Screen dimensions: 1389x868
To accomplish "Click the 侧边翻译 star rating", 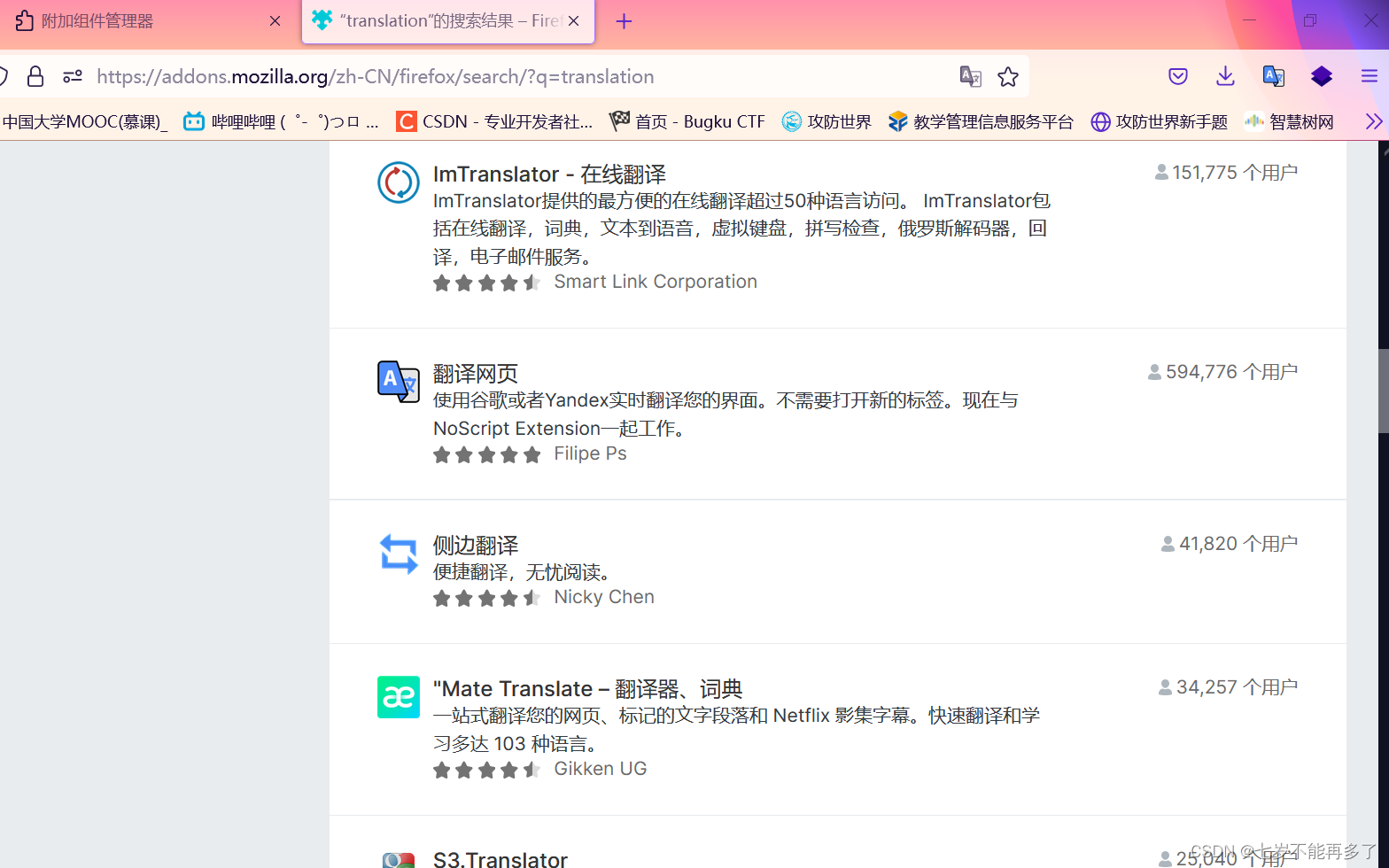I will [x=486, y=598].
